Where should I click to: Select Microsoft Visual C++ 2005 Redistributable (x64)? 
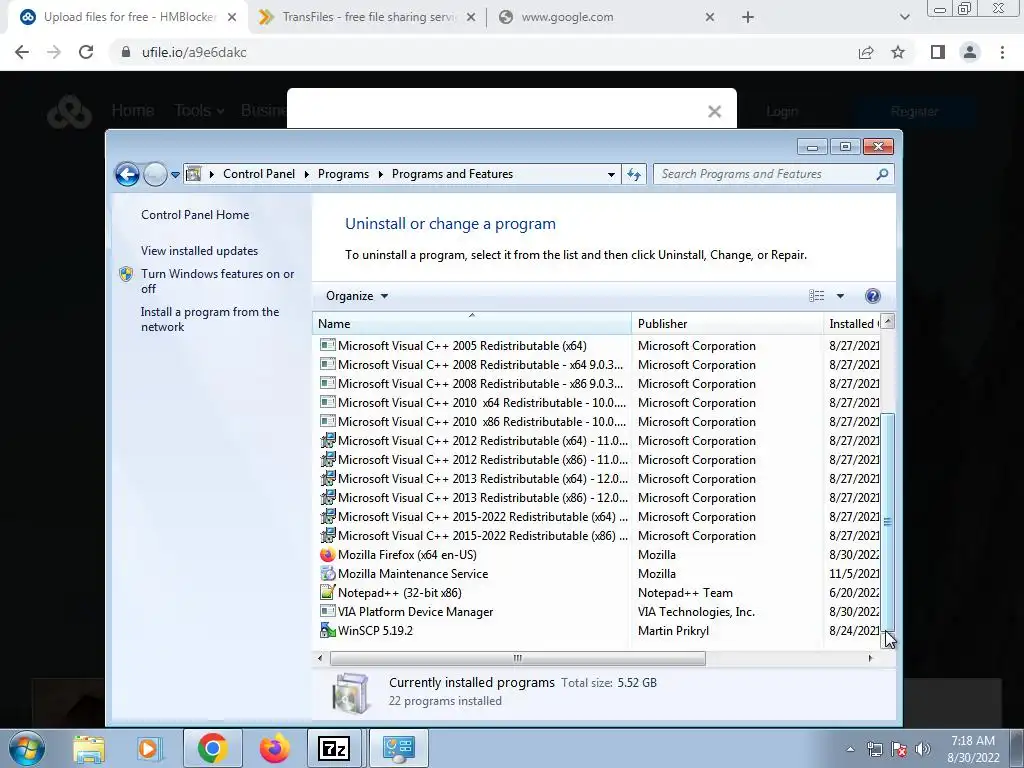tap(462, 346)
